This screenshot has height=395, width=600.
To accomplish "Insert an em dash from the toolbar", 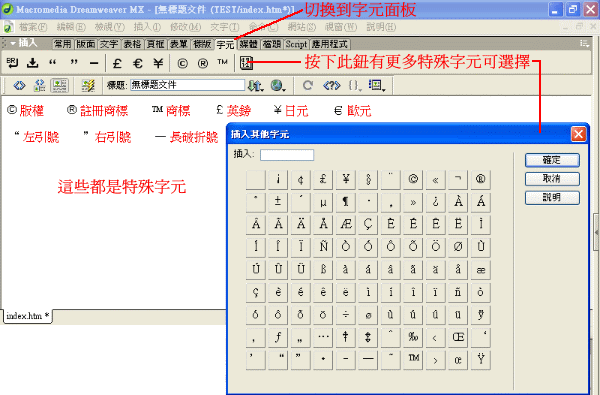I will coord(94,63).
